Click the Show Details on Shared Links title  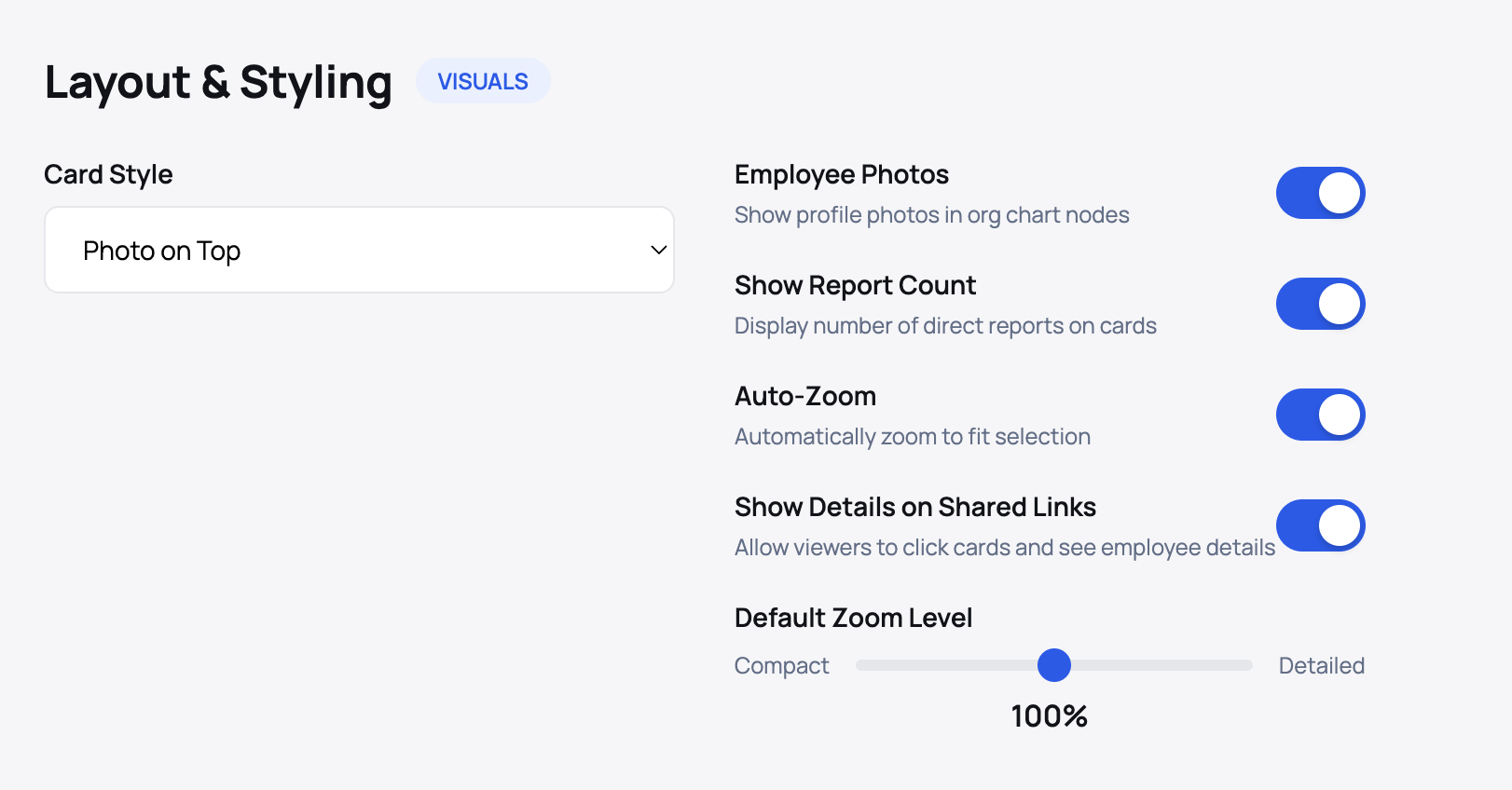click(914, 507)
